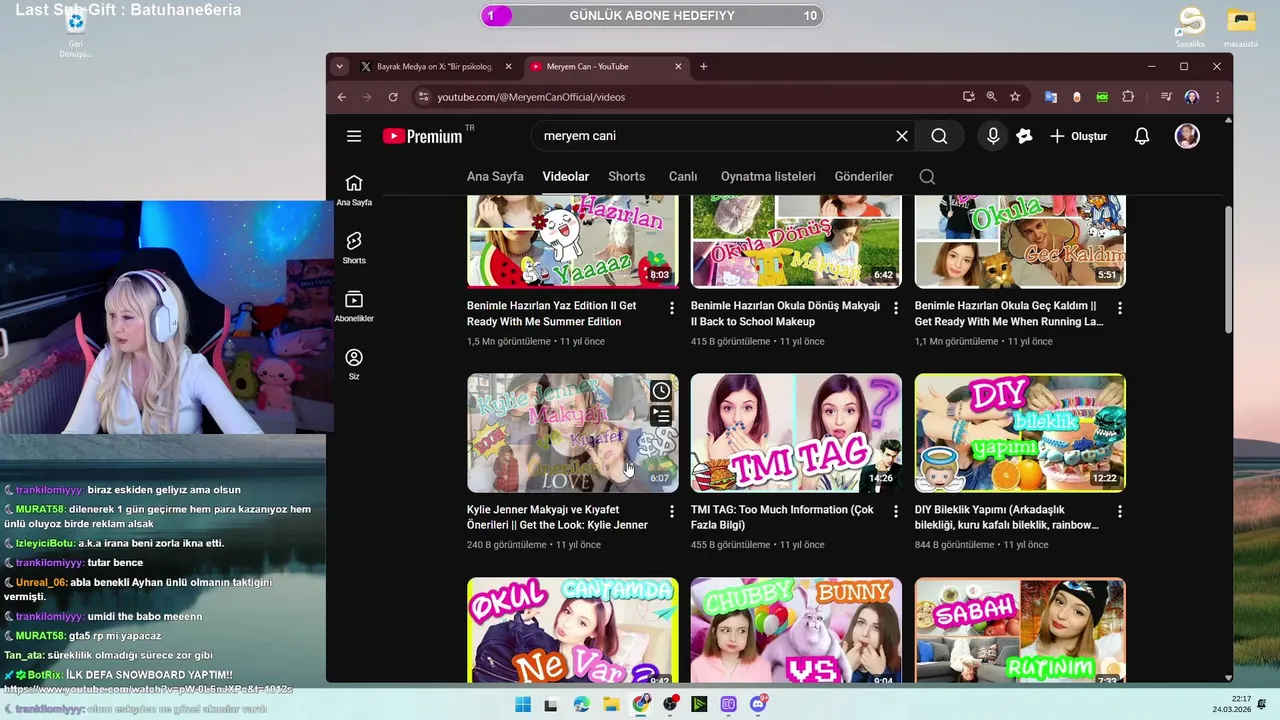Click the Oluştur create button
The width and height of the screenshot is (1280, 720).
point(1079,136)
